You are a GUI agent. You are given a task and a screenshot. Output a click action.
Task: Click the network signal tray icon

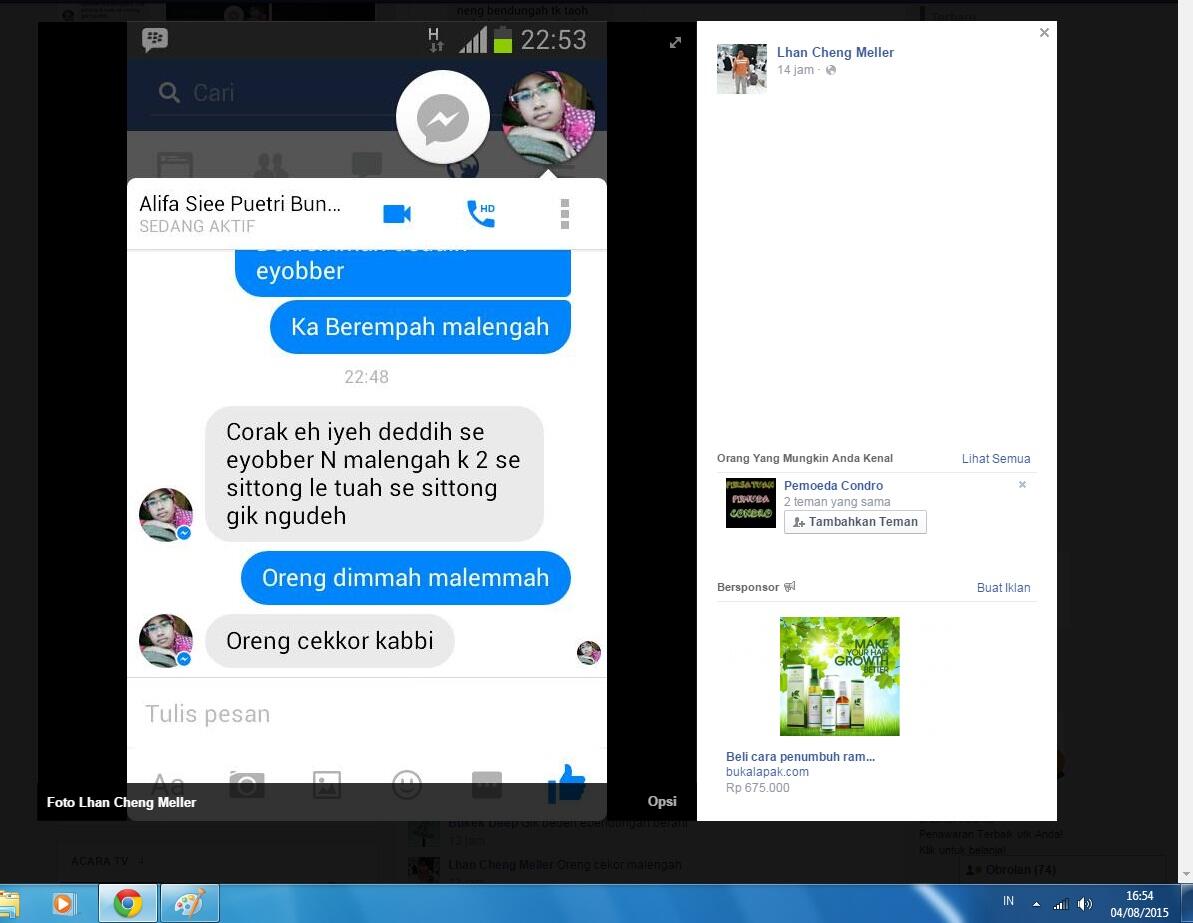click(1061, 904)
